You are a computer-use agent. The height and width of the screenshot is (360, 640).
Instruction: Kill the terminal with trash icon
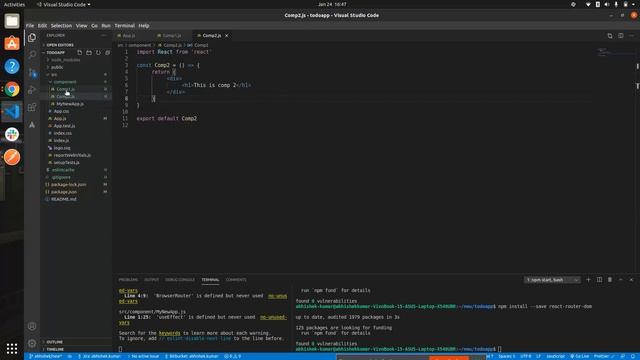point(610,280)
